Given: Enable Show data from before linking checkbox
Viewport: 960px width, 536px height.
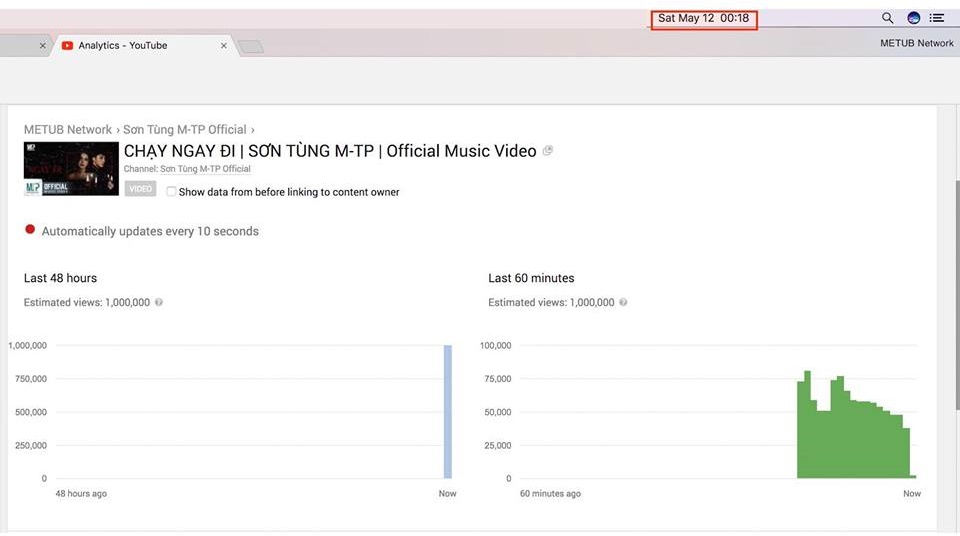Looking at the screenshot, I should click(x=172, y=192).
